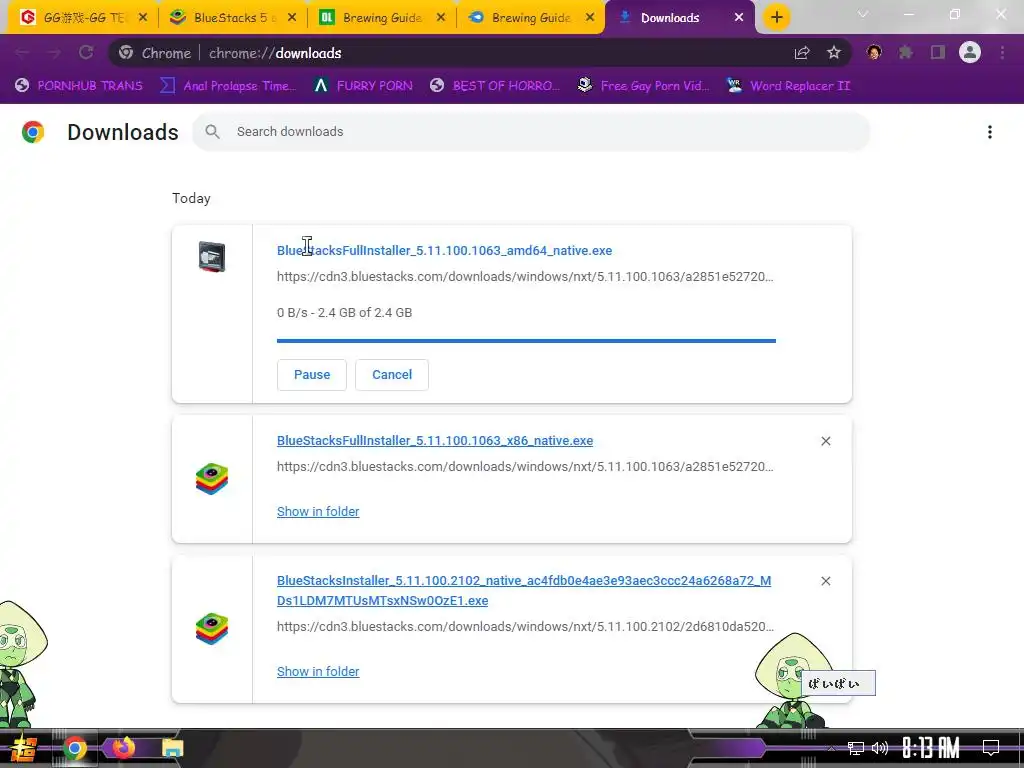Bookmark this page with star icon

834,53
